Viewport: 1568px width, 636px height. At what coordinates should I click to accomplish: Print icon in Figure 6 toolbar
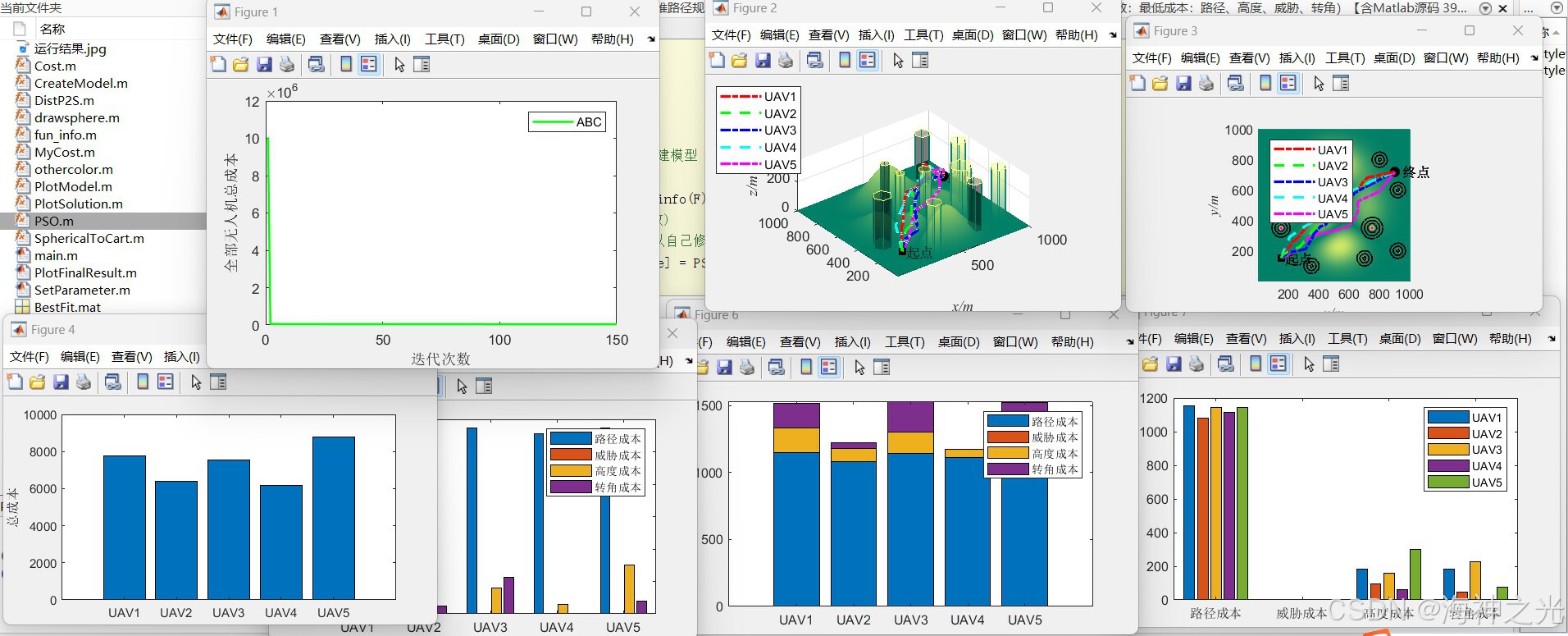[747, 367]
